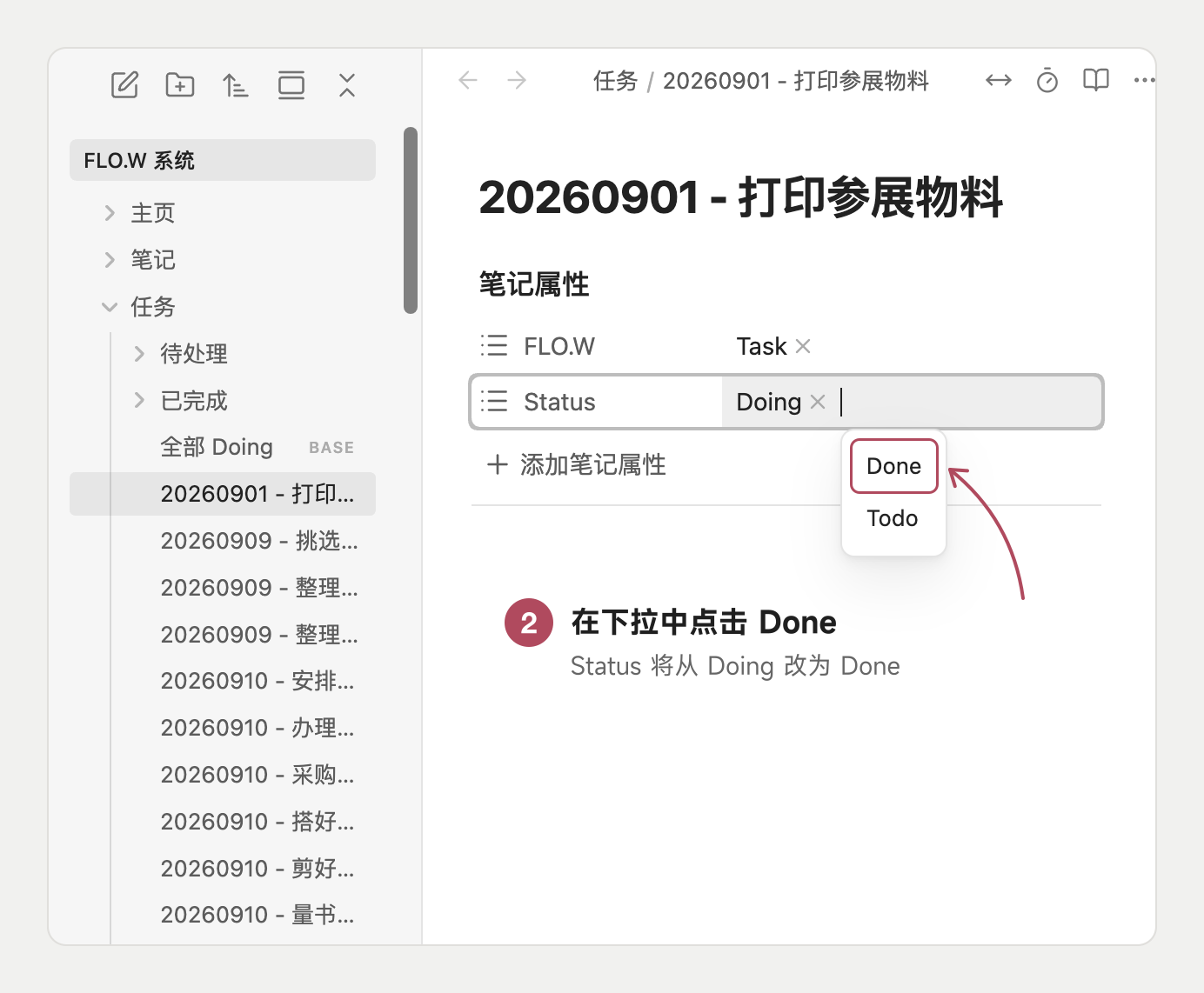Image resolution: width=1204 pixels, height=993 pixels.
Task: Click the auto-reveal current file icon
Action: point(291,85)
